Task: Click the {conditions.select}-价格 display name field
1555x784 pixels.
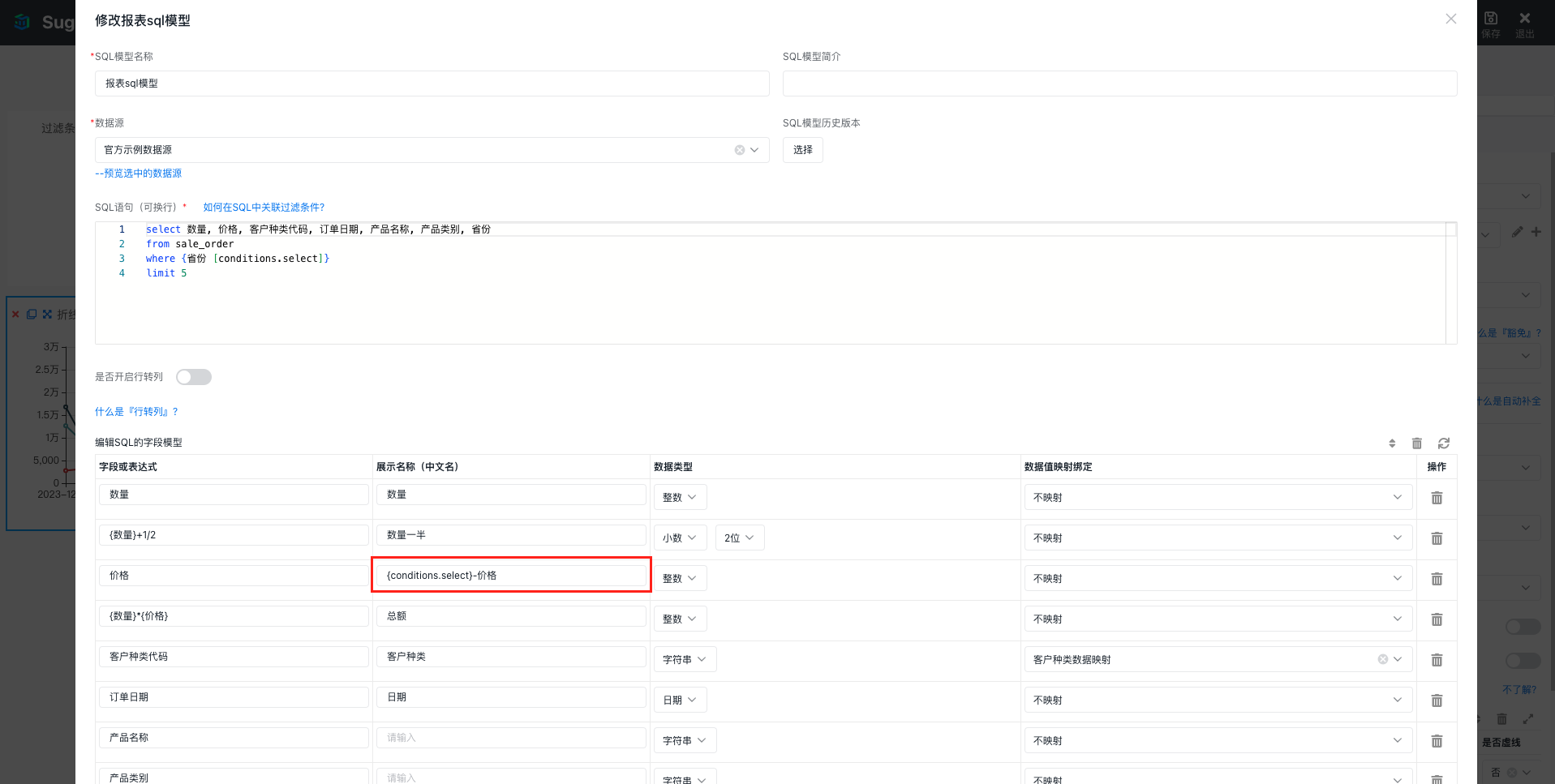Action: [511, 576]
